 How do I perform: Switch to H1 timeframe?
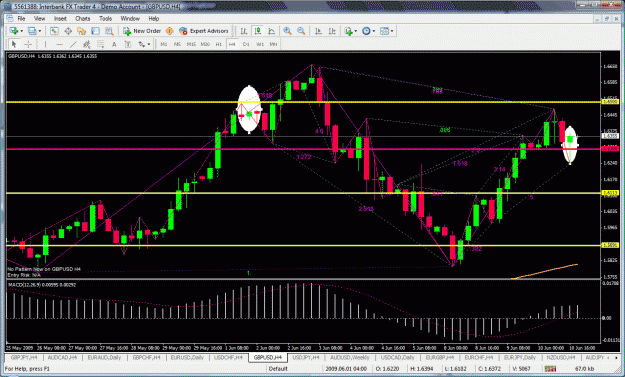click(x=218, y=44)
